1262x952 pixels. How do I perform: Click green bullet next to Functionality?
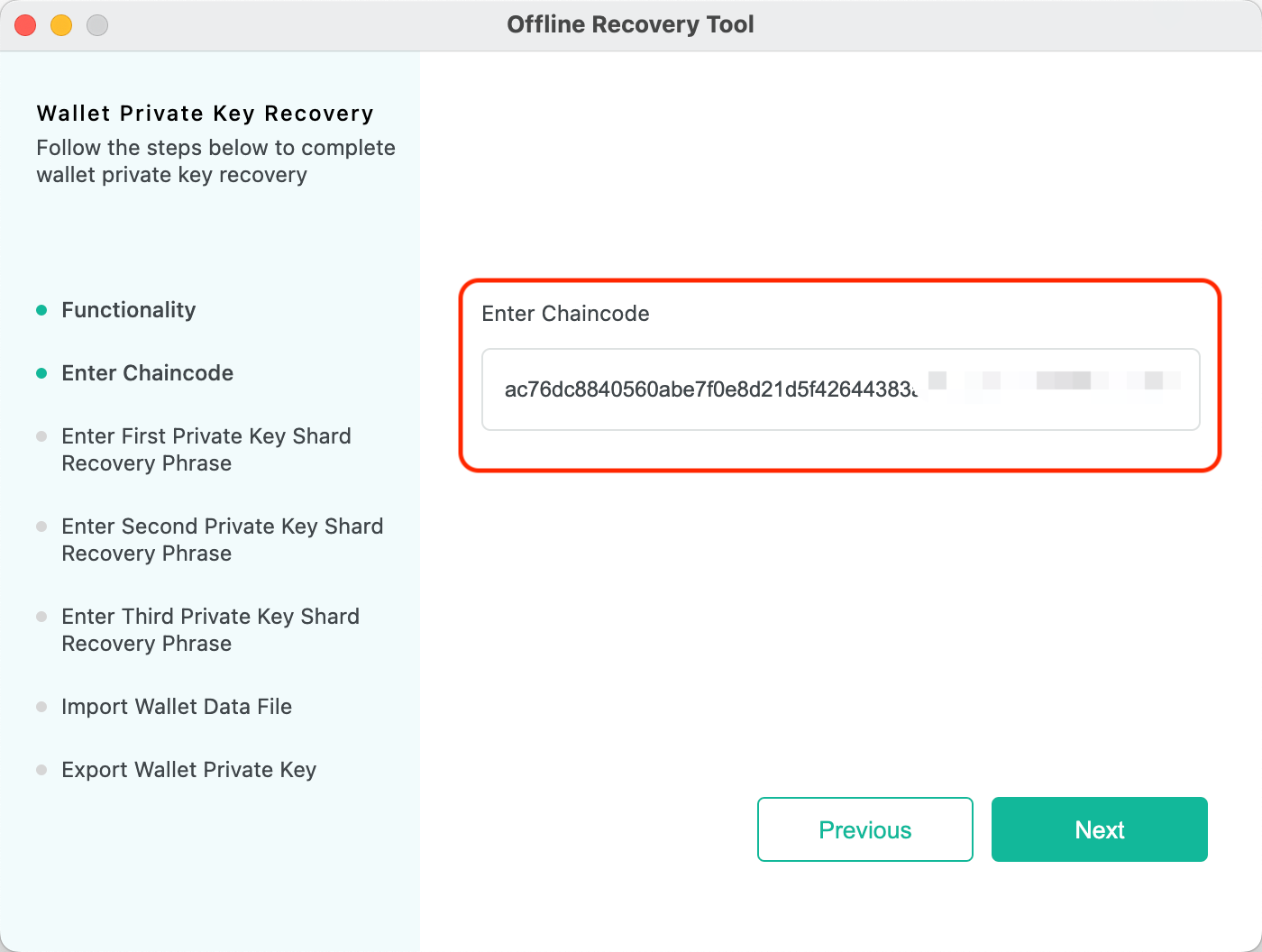(41, 310)
